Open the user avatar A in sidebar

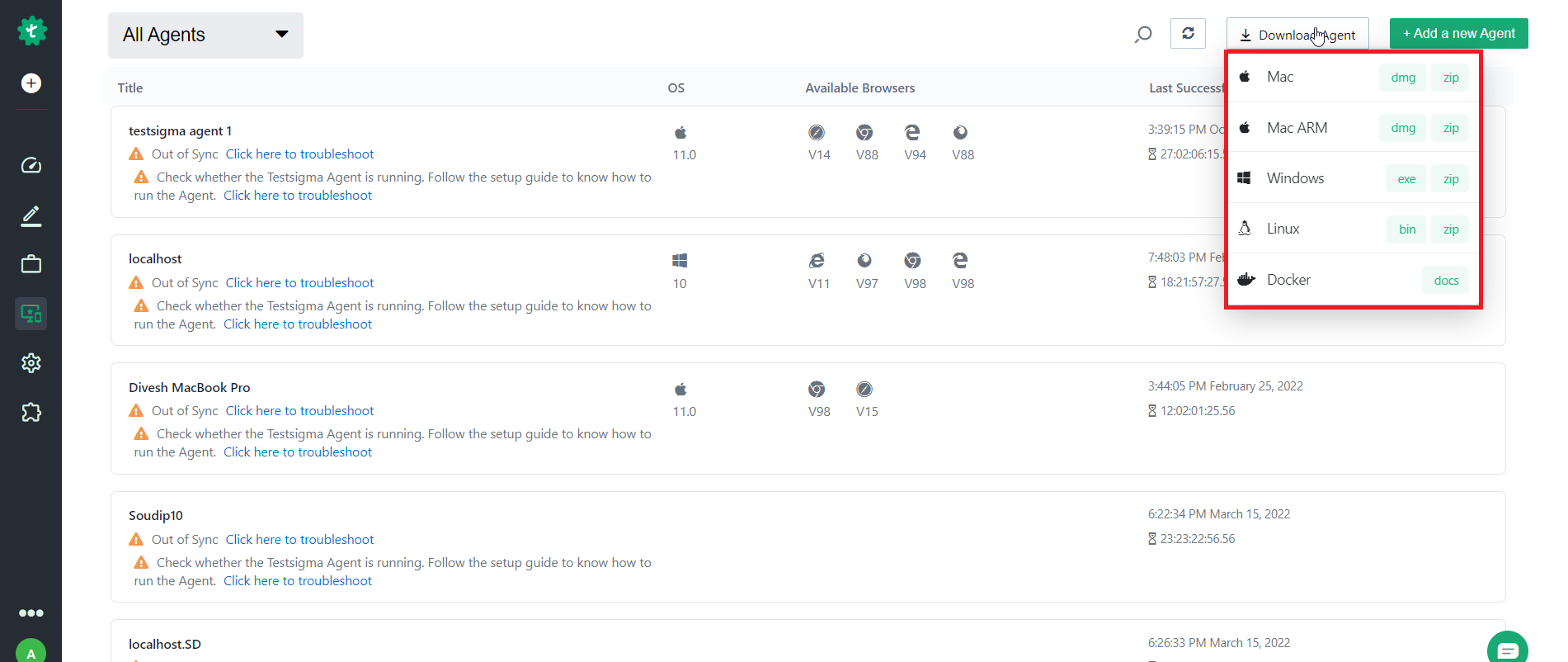[31, 652]
